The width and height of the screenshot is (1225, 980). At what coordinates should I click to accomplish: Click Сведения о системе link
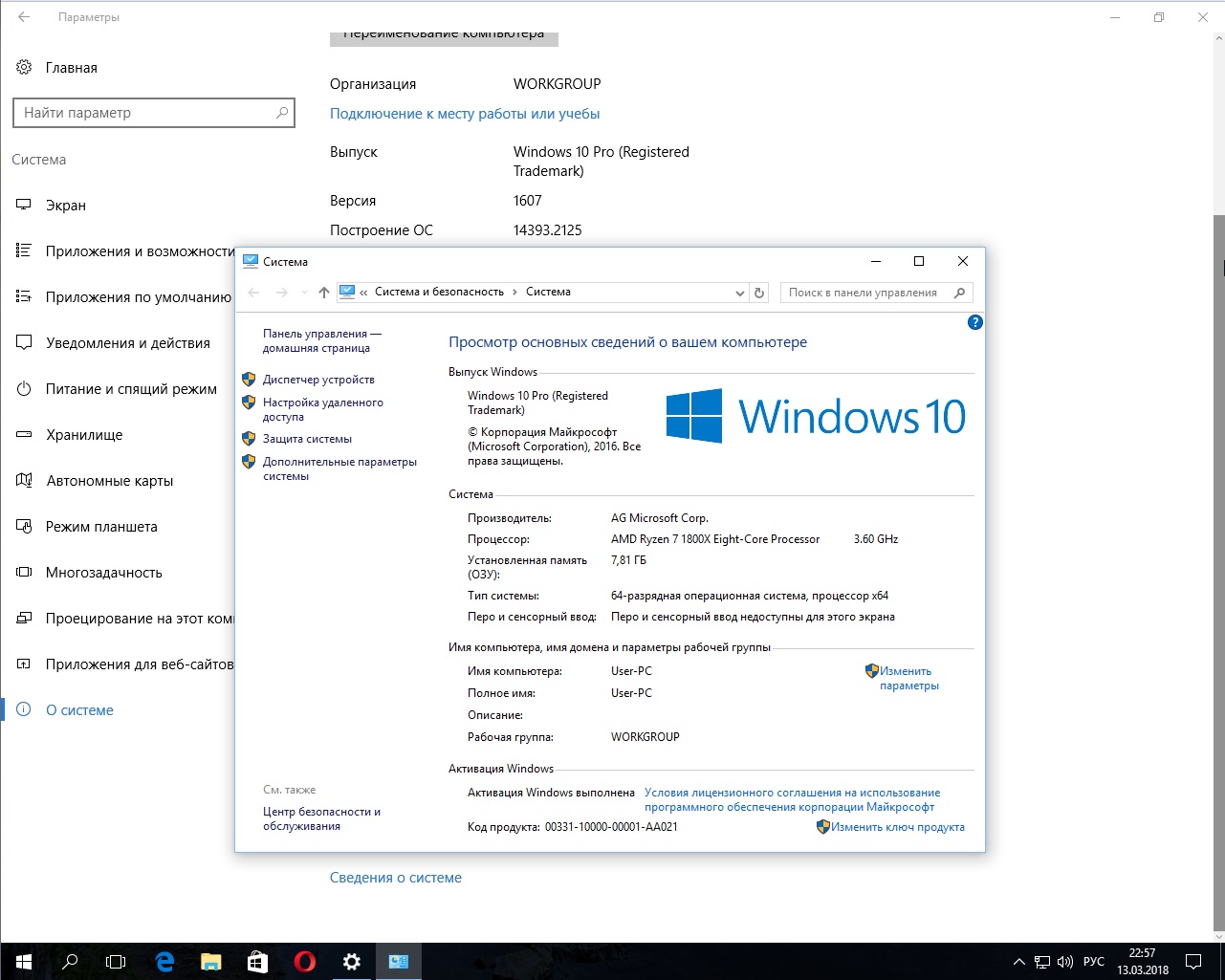[396, 878]
